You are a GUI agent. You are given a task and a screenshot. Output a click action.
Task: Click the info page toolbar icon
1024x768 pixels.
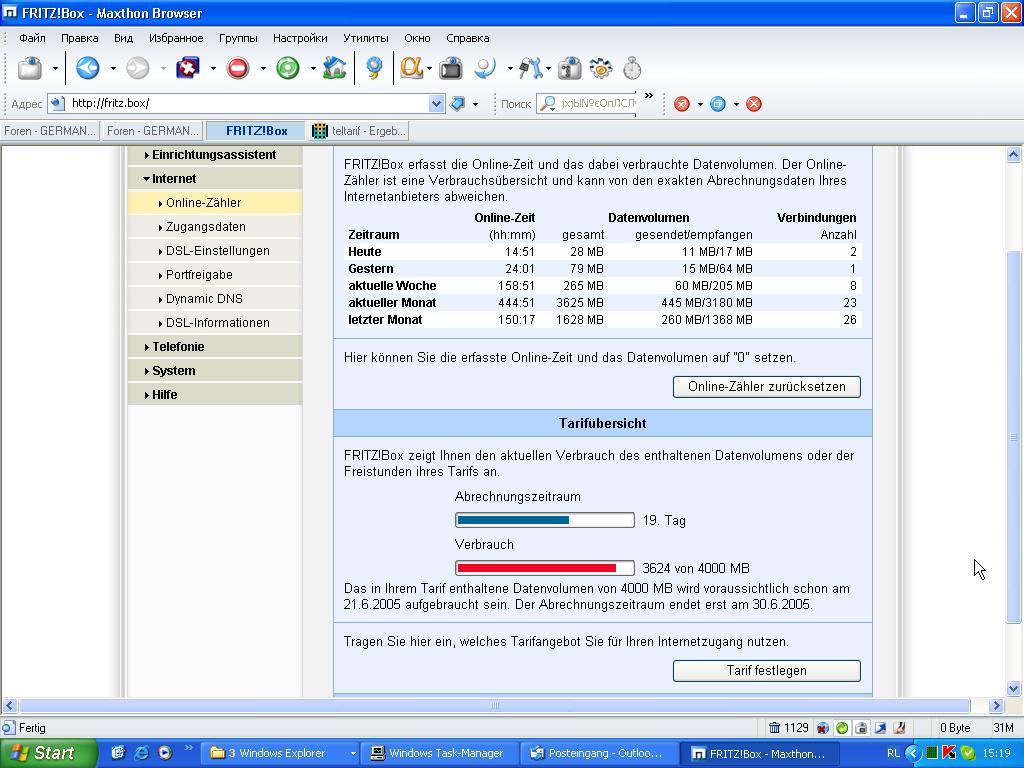pos(569,68)
